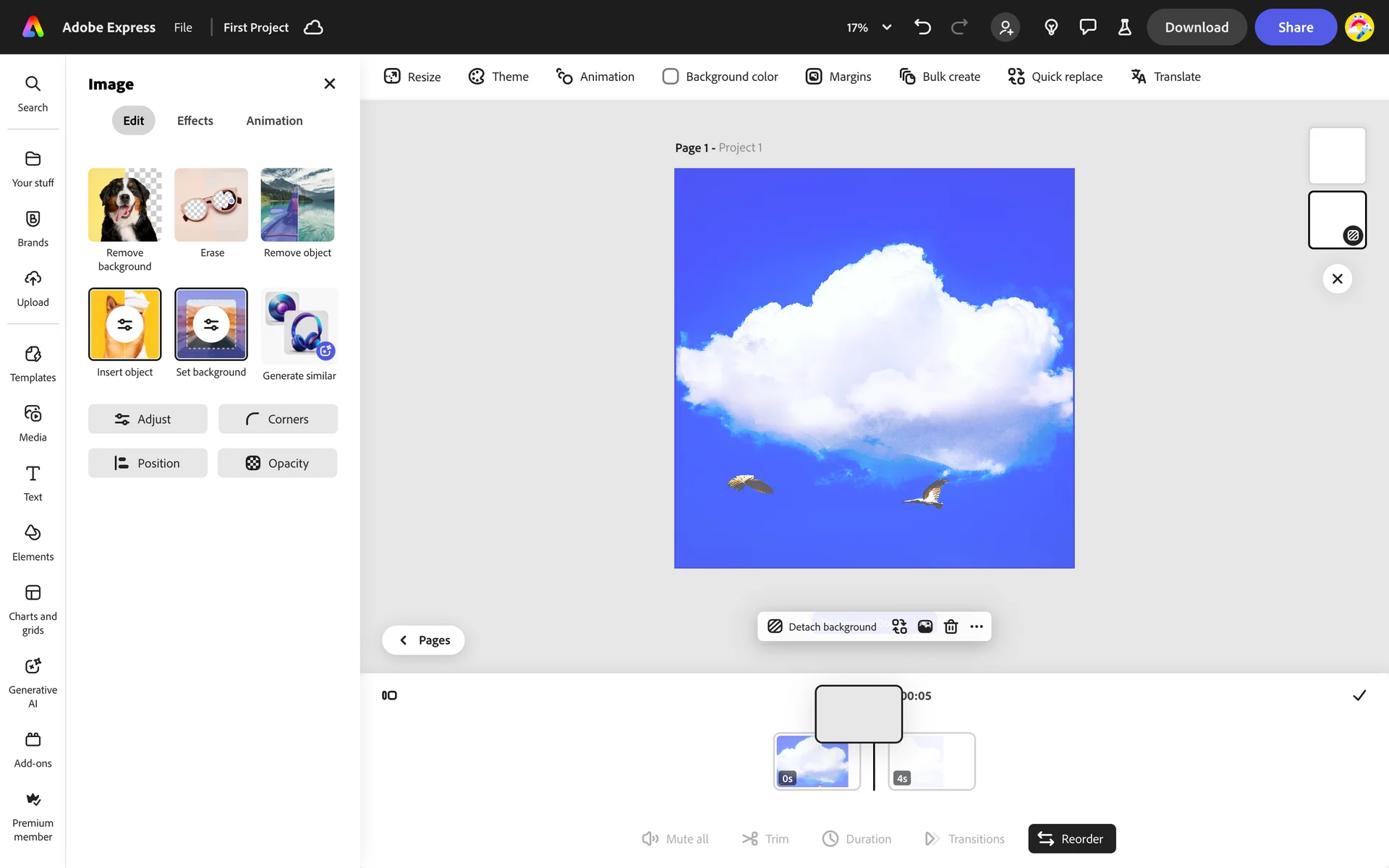
Task: Open more options ellipsis menu
Action: tap(977, 626)
